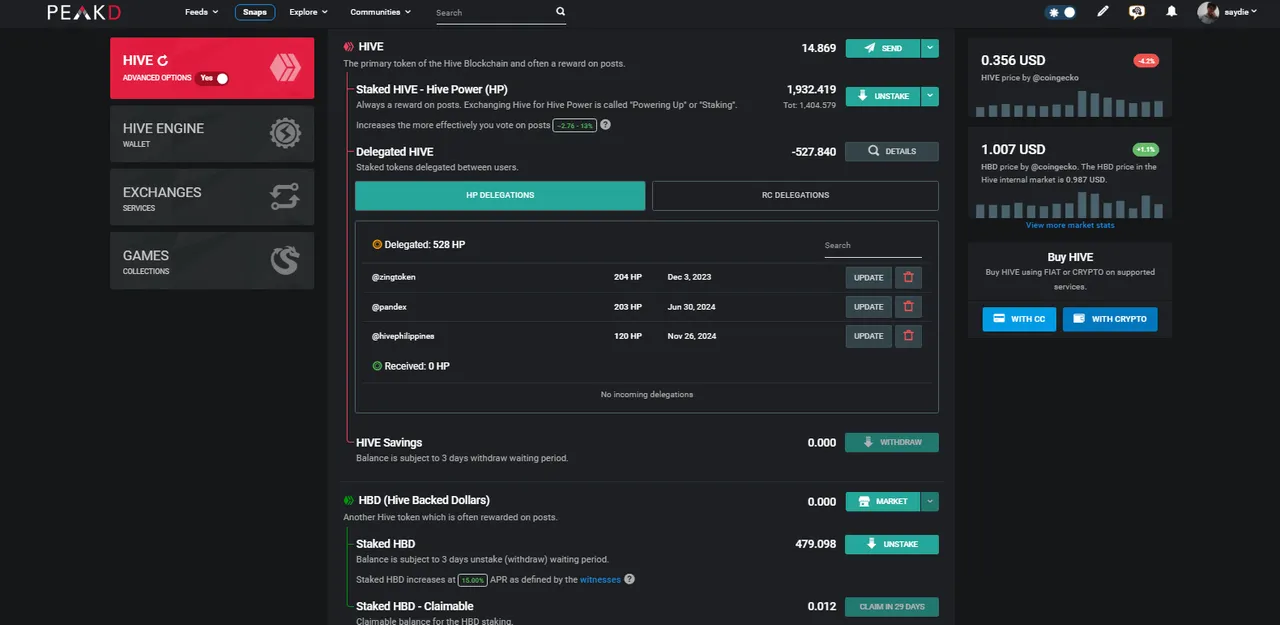Open the saydie profile avatar
Viewport: 1280px width, 625px height.
coord(1208,12)
